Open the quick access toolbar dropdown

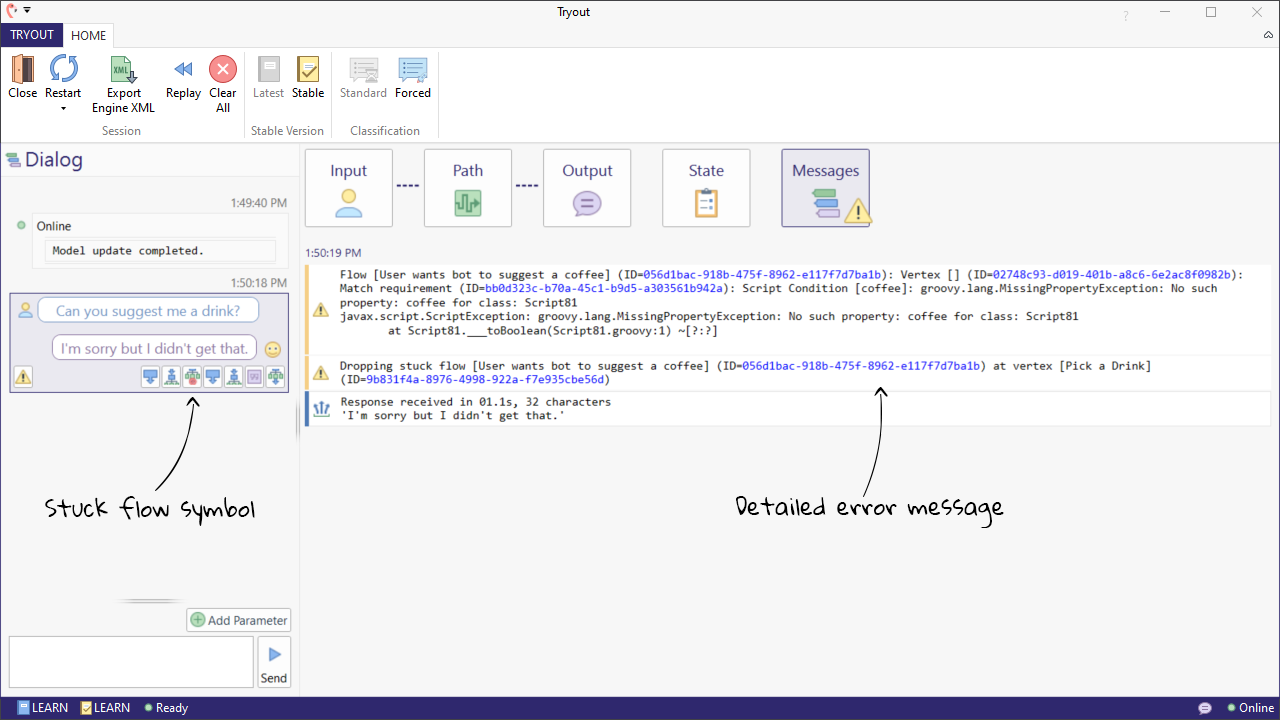(x=28, y=11)
